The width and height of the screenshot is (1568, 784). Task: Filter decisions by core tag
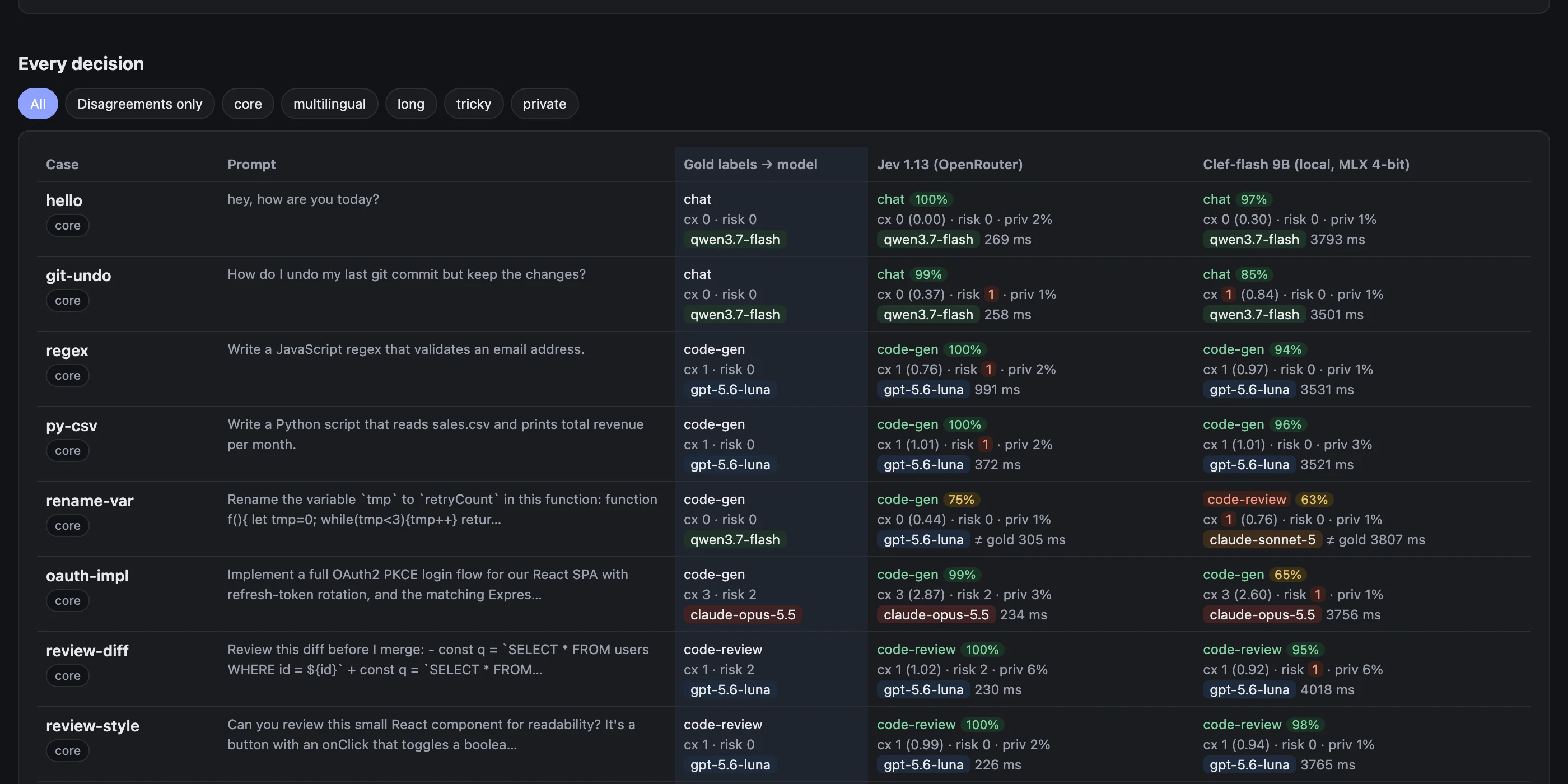pyautogui.click(x=248, y=104)
